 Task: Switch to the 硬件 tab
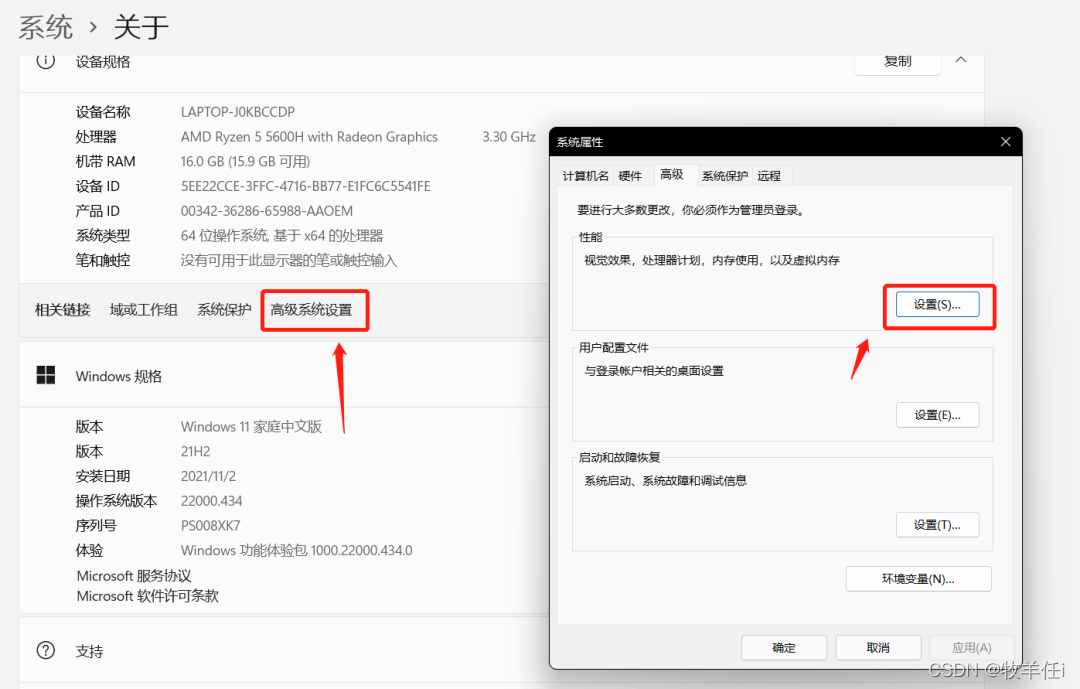pyautogui.click(x=630, y=176)
